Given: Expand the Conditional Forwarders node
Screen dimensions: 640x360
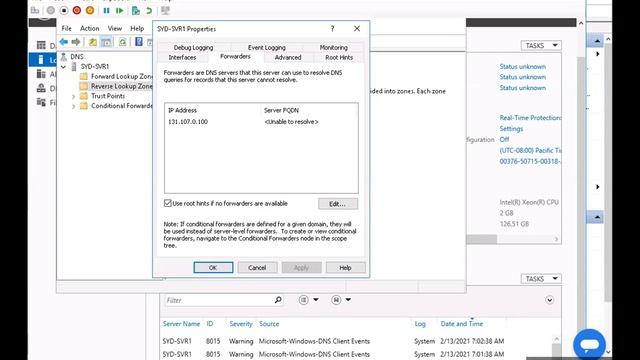Looking at the screenshot, I should click(73, 106).
